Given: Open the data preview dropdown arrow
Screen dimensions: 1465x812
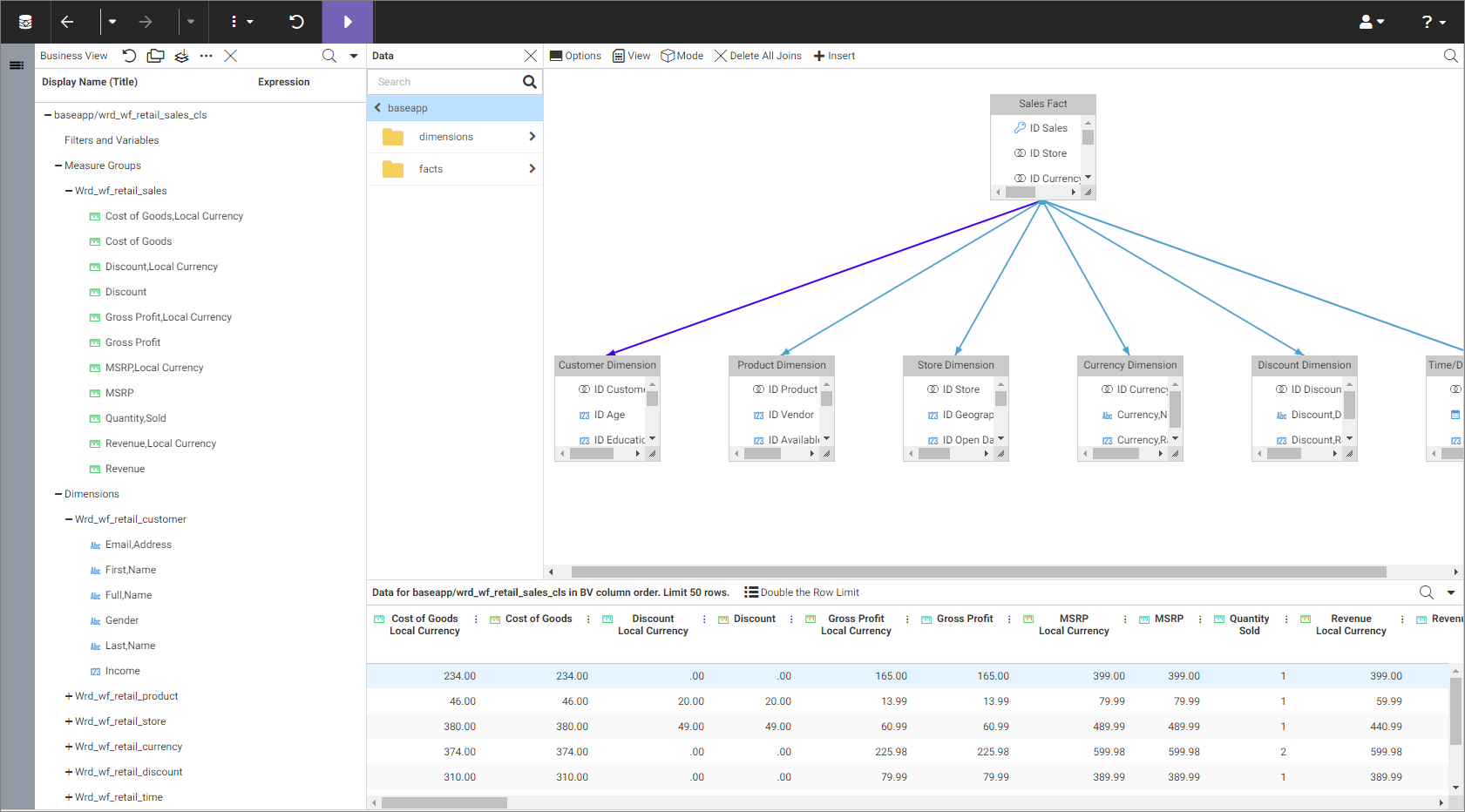Looking at the screenshot, I should click(x=1451, y=592).
